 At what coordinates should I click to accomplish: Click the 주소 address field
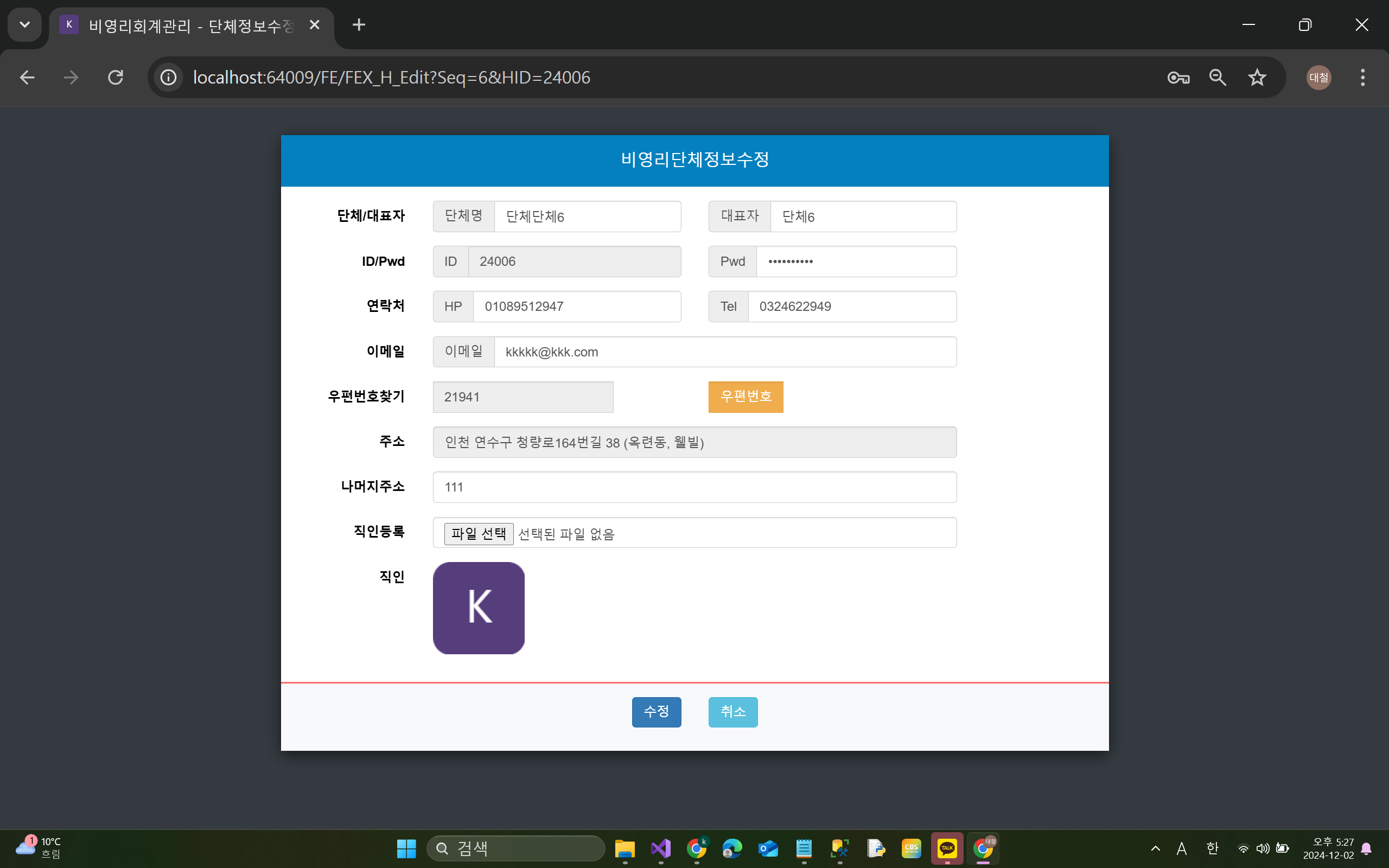(694, 442)
